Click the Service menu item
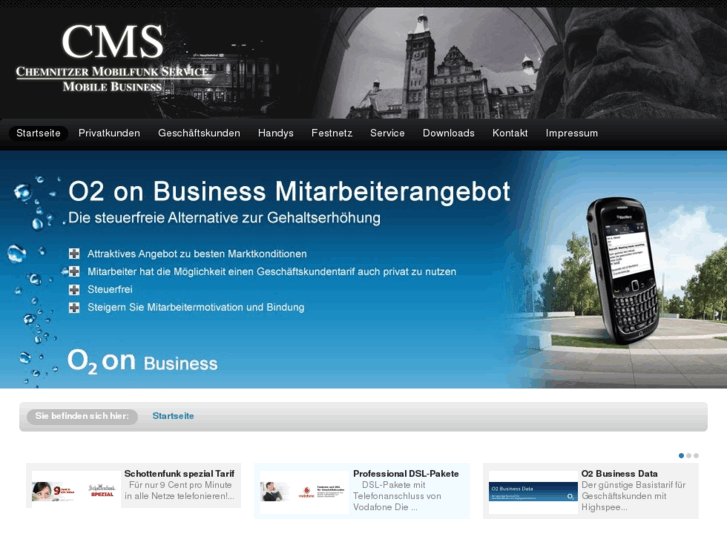 click(x=387, y=133)
